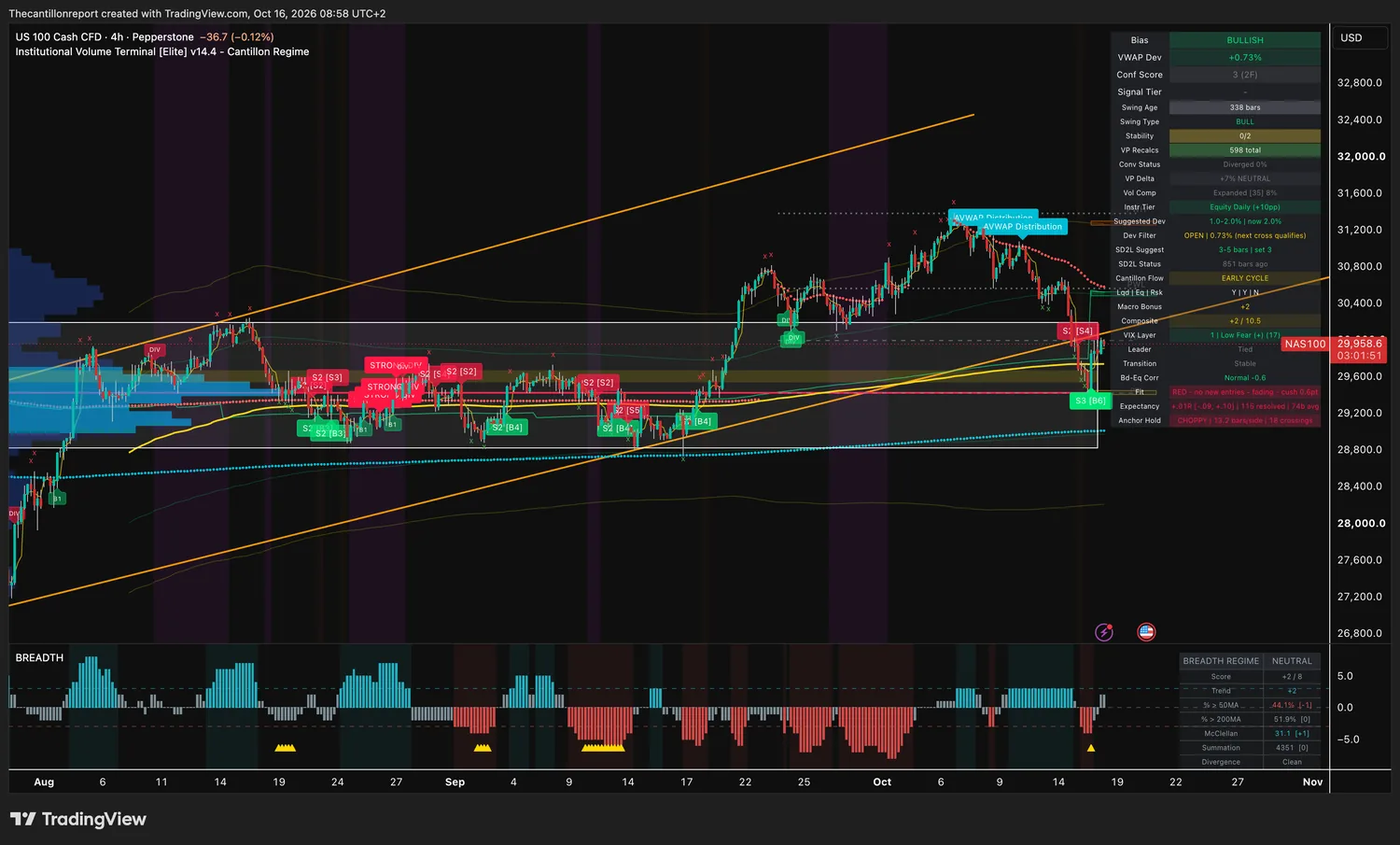Click the S2 [B4] label near Sep 4
This screenshot has height=845, width=1400.
pos(507,427)
